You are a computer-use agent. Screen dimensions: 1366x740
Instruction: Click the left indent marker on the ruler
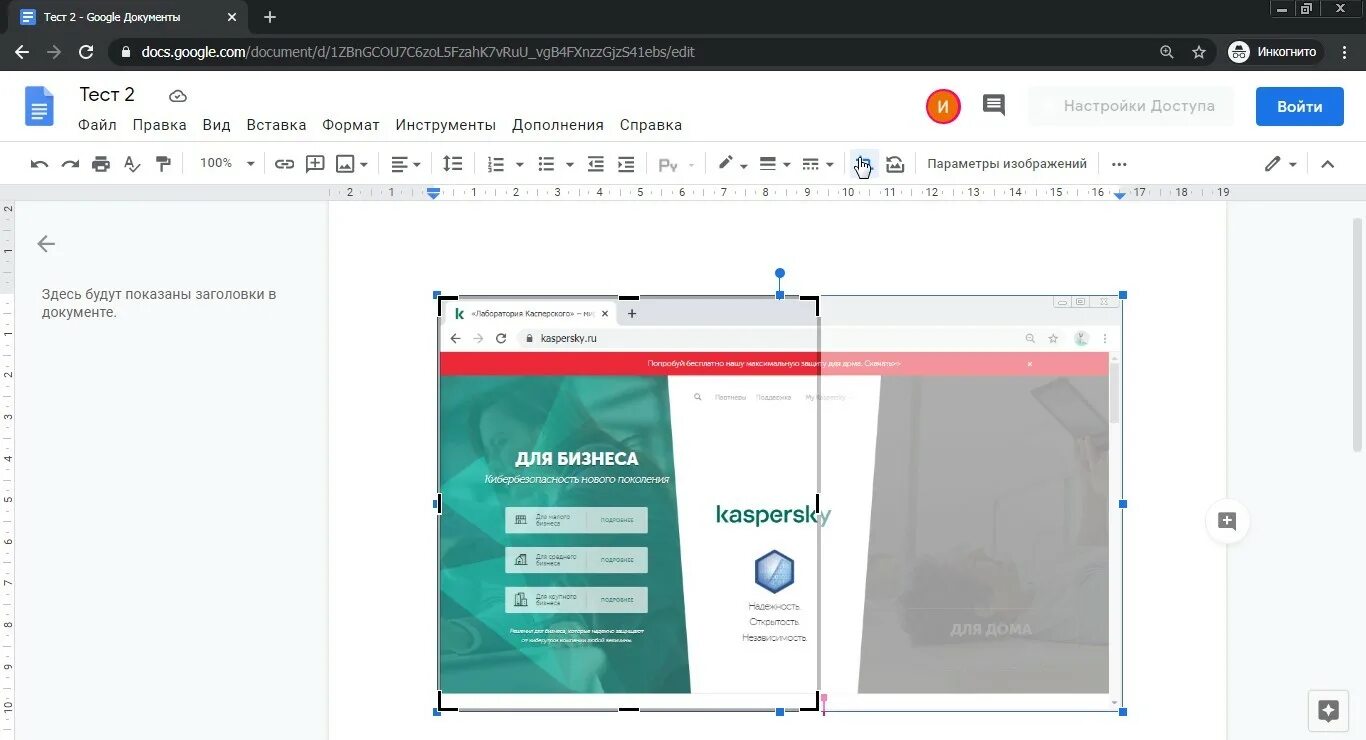tap(433, 194)
